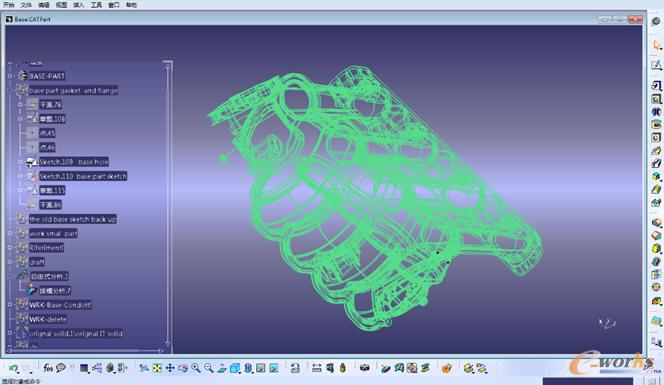Expand the Sketch.109 base hole node

(x=20, y=162)
